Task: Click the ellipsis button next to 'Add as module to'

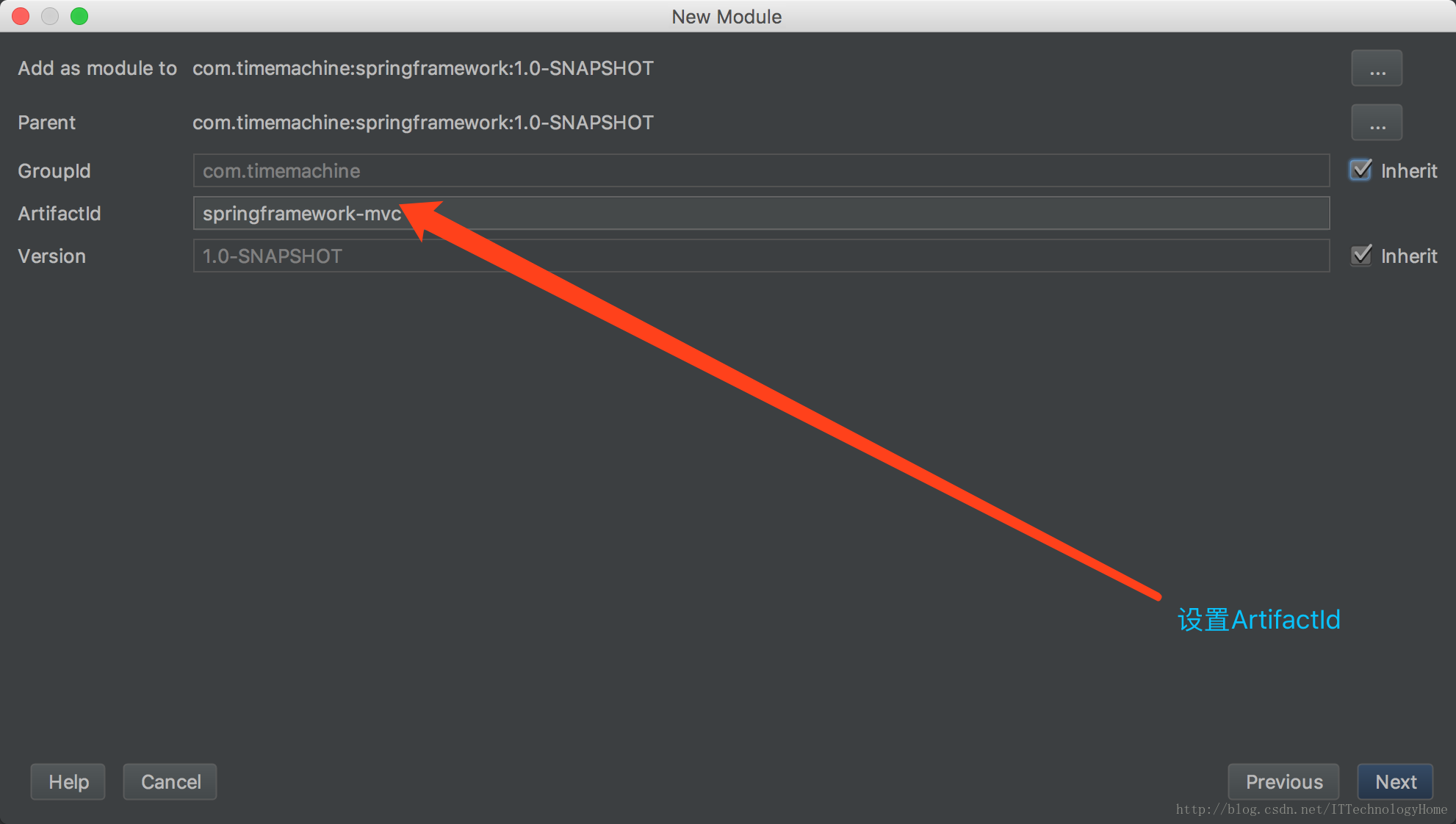Action: (x=1378, y=67)
